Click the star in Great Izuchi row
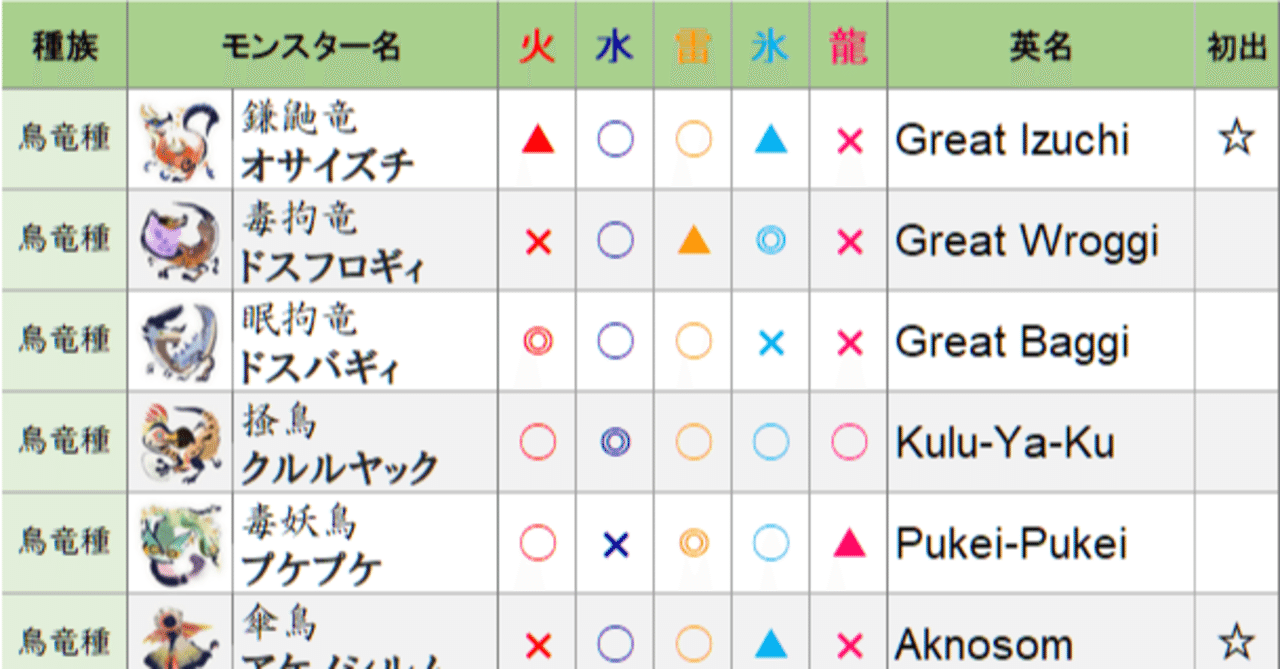 click(x=1237, y=140)
